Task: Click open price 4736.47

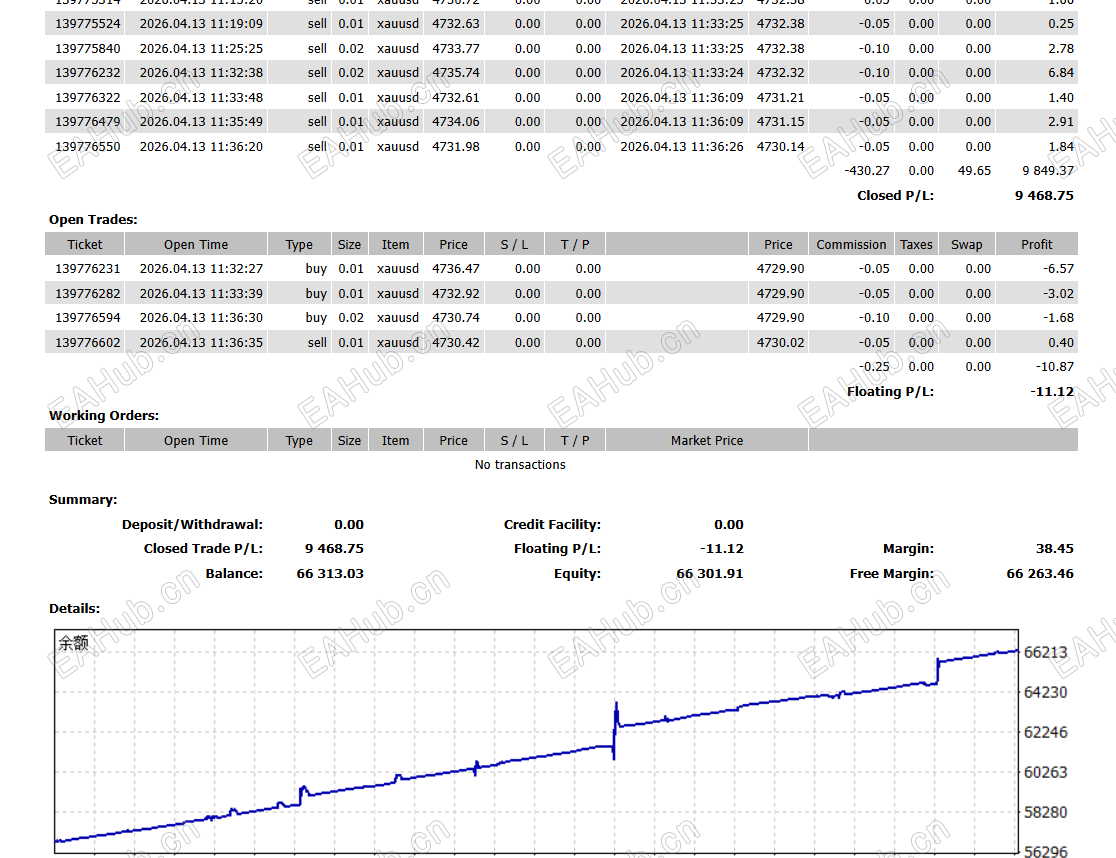Action: tap(456, 269)
